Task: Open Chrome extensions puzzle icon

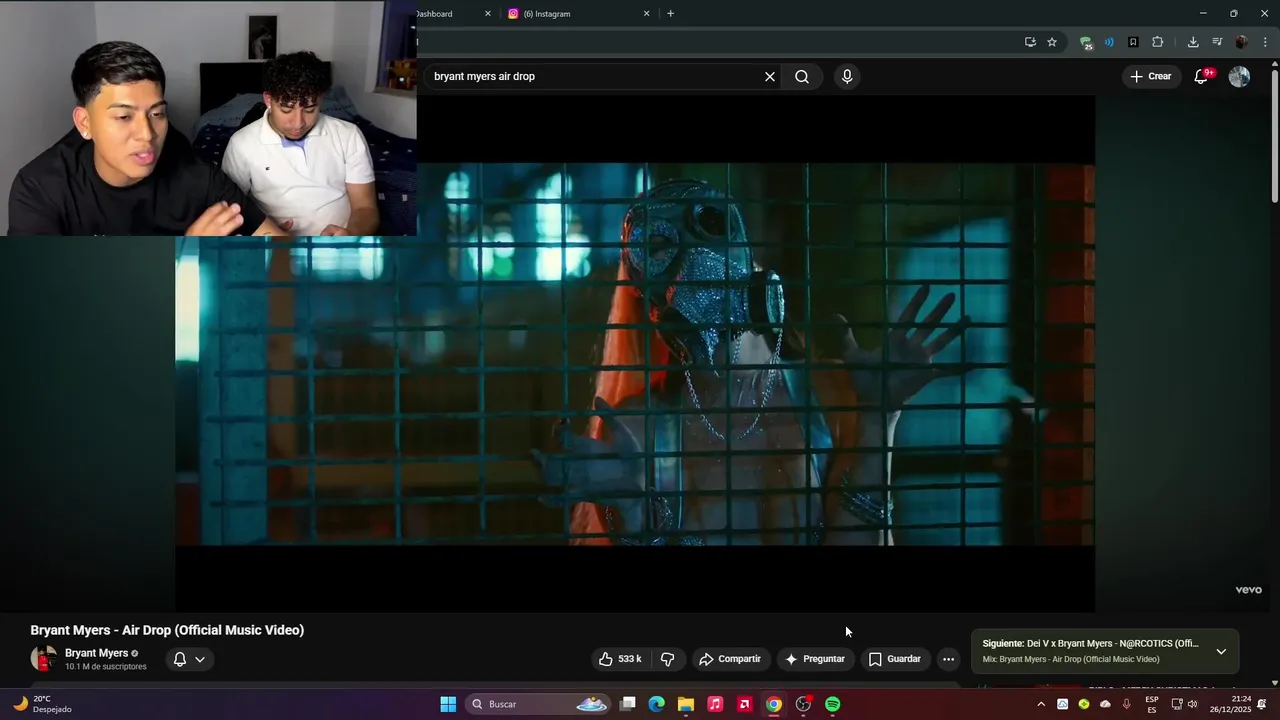Action: click(1157, 42)
